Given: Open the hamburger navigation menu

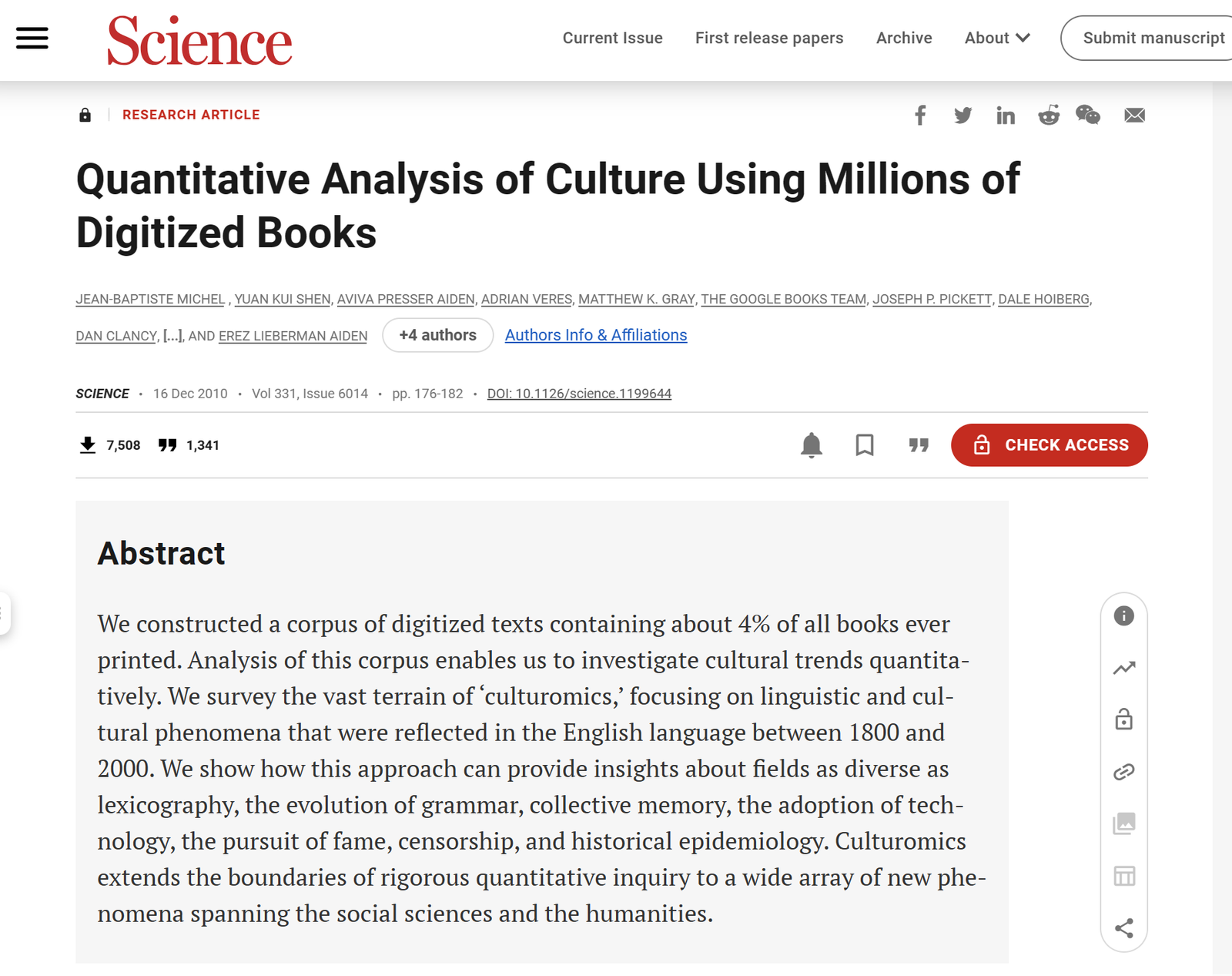Looking at the screenshot, I should [x=32, y=38].
